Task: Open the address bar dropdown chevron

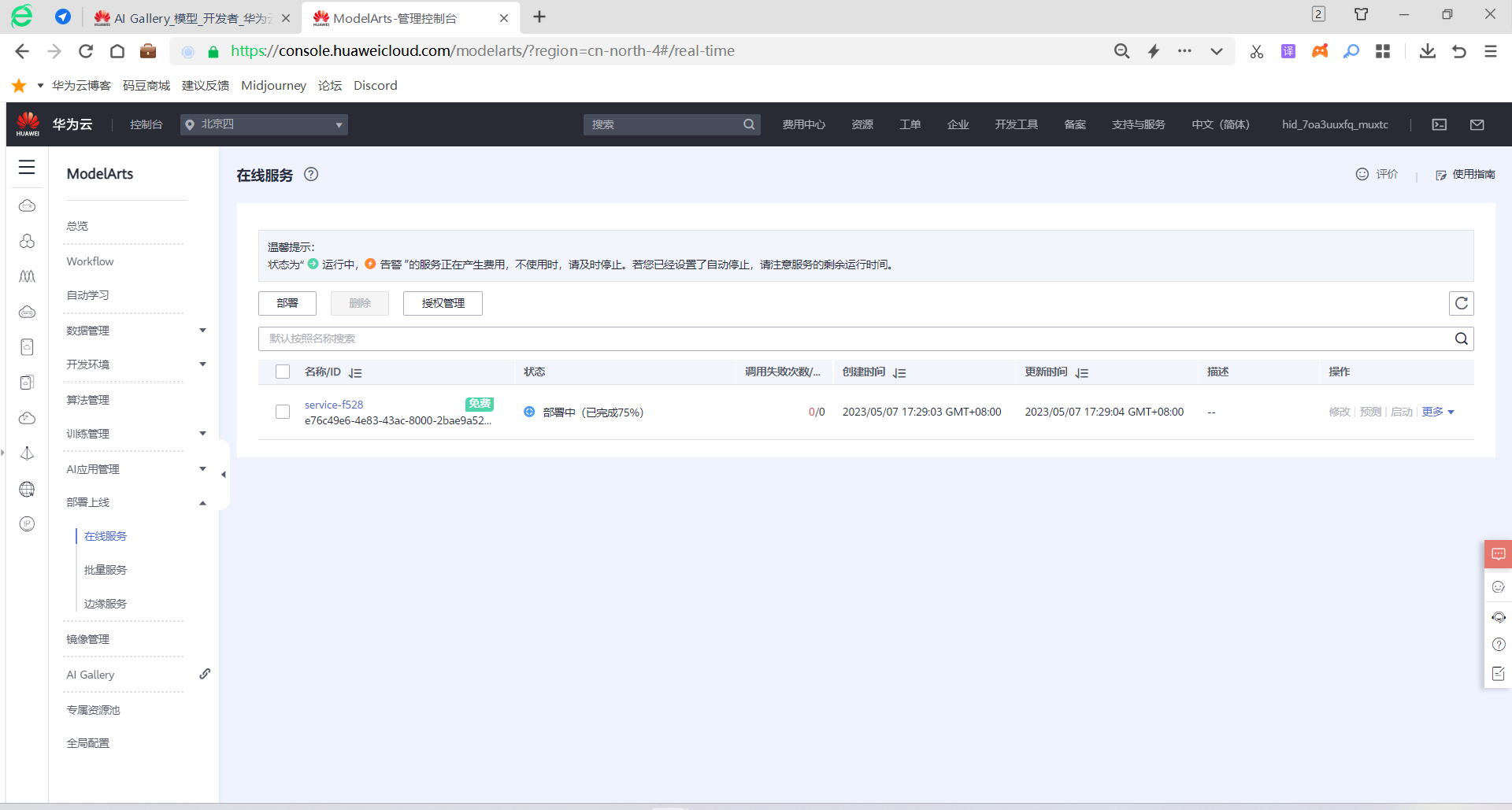Action: tap(1217, 51)
